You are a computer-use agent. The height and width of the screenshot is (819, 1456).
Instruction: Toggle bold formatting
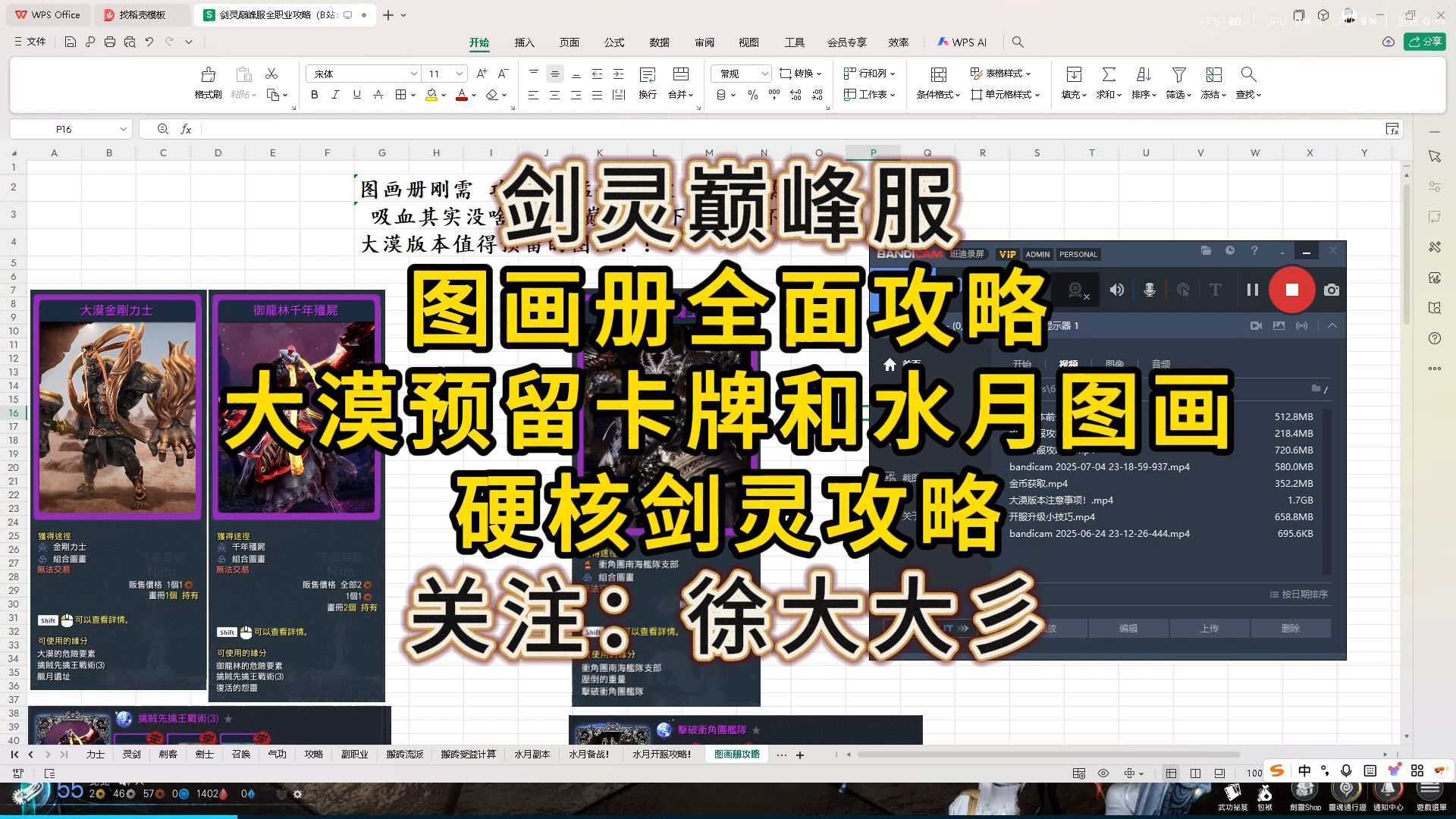point(314,95)
